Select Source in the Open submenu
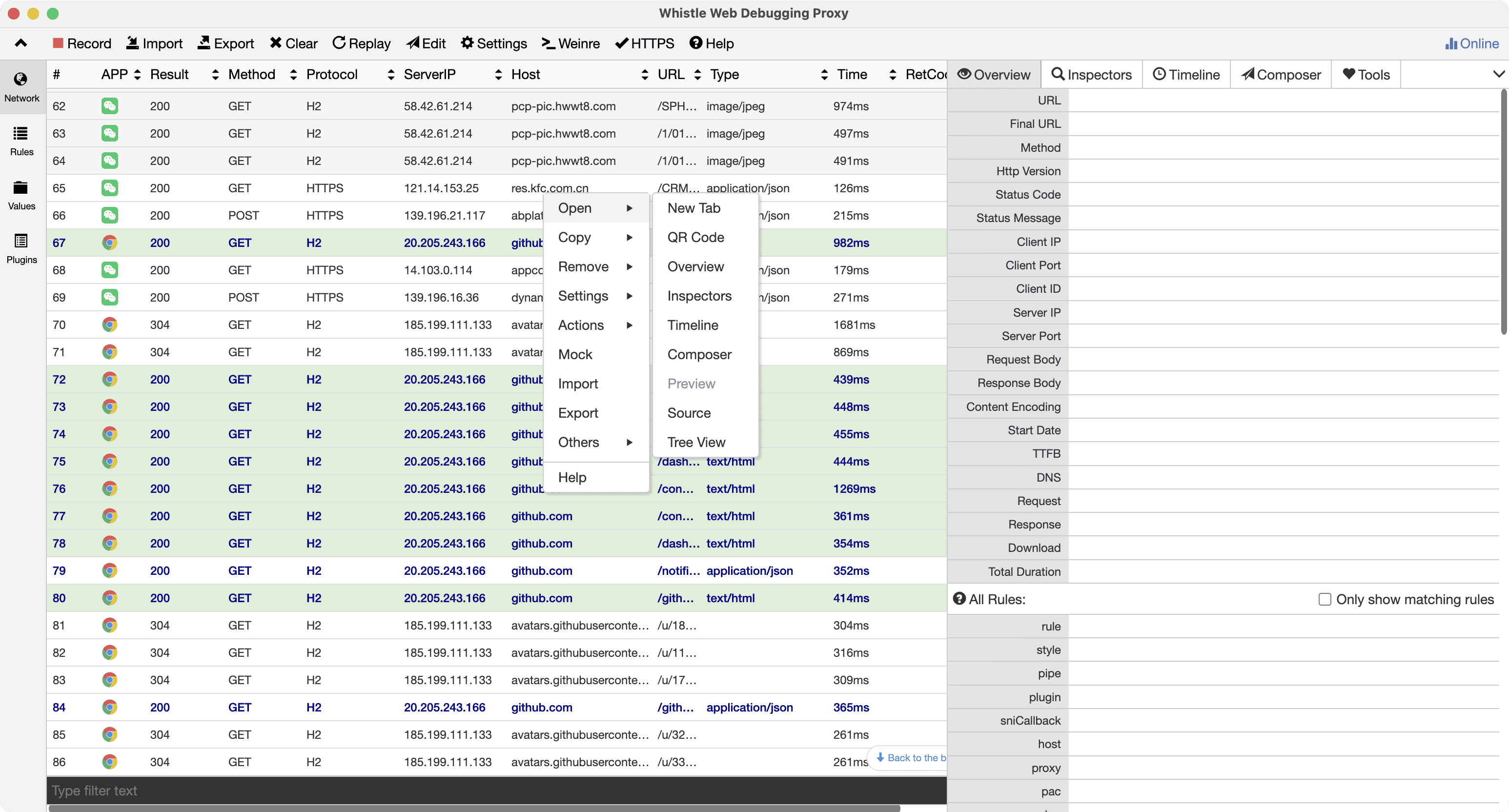Viewport: 1509px width, 812px height. [705, 413]
